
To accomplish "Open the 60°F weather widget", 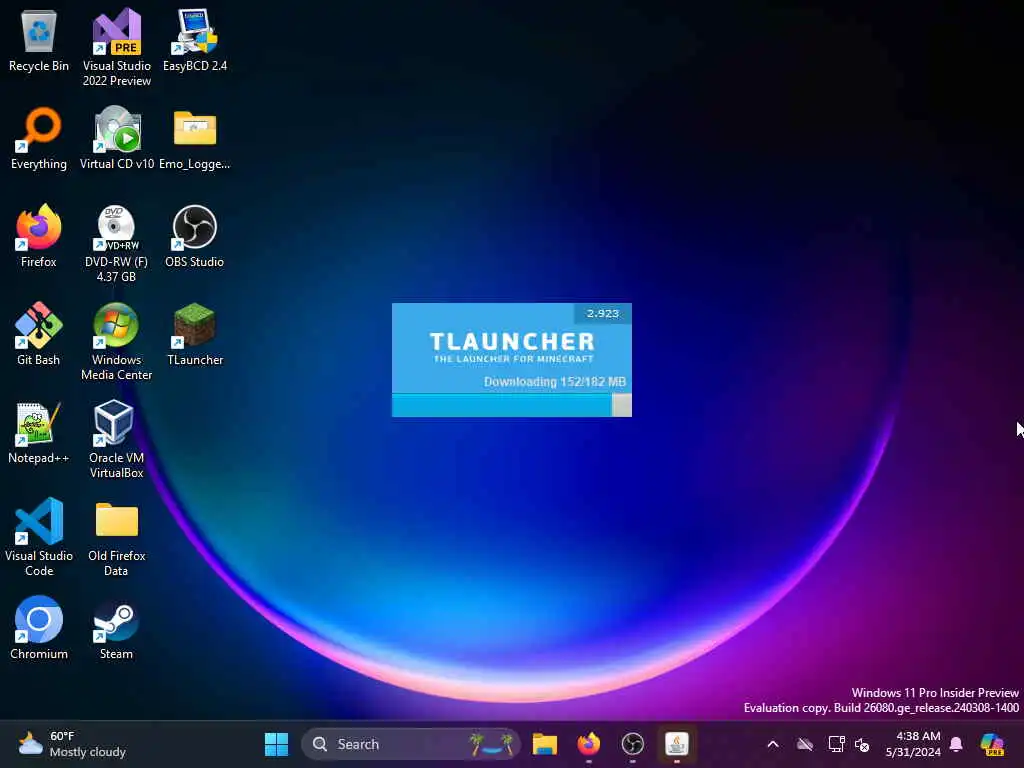I will (72, 744).
